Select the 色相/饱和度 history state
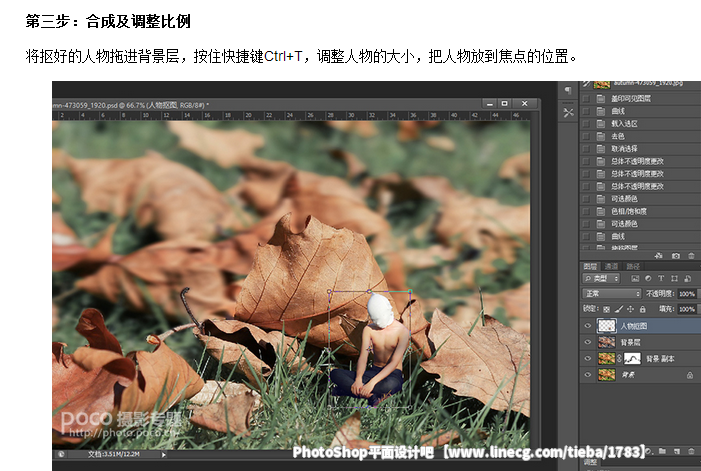This screenshot has width=701, height=471. (640, 211)
